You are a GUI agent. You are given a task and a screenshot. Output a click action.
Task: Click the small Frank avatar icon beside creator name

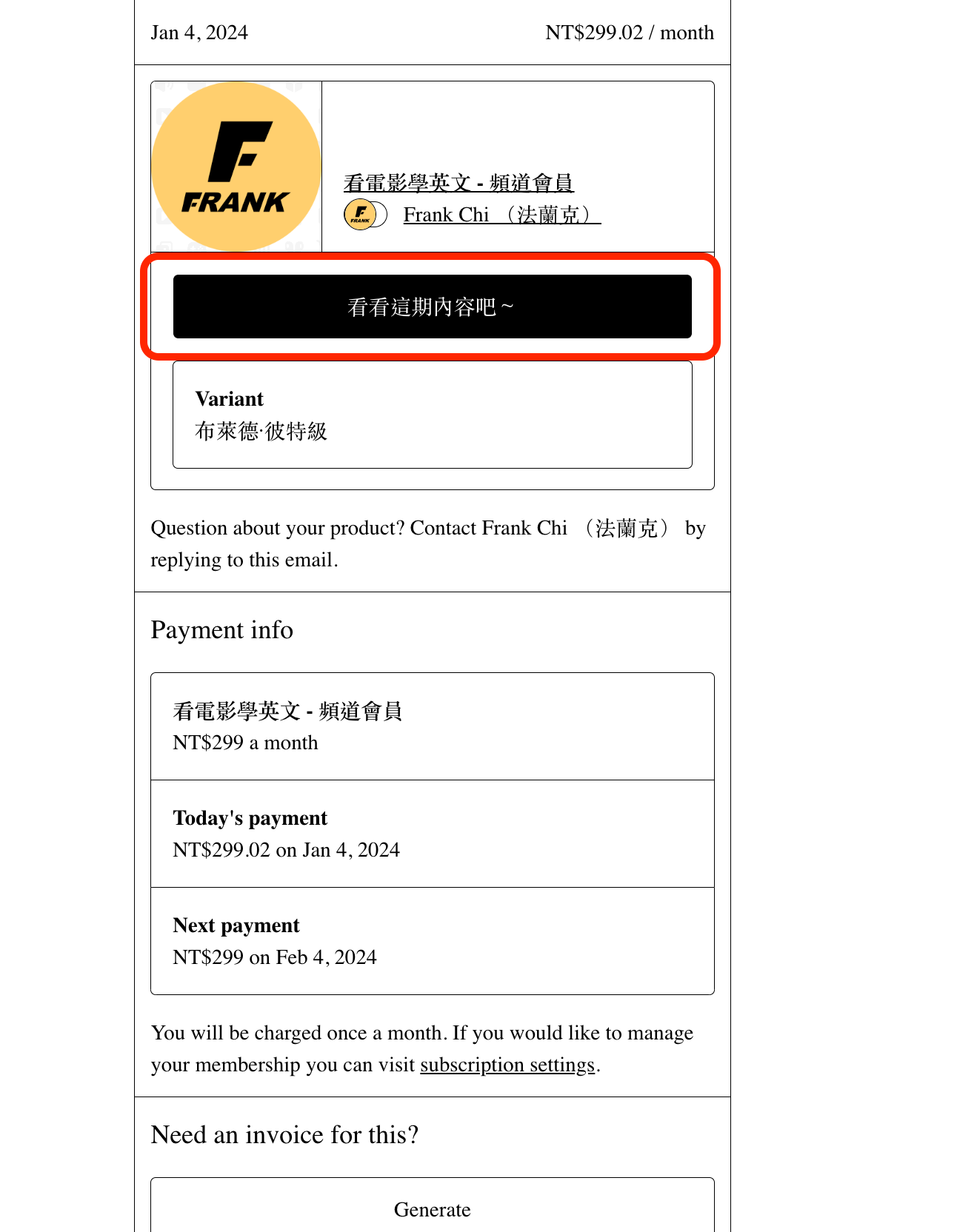pyautogui.click(x=360, y=215)
